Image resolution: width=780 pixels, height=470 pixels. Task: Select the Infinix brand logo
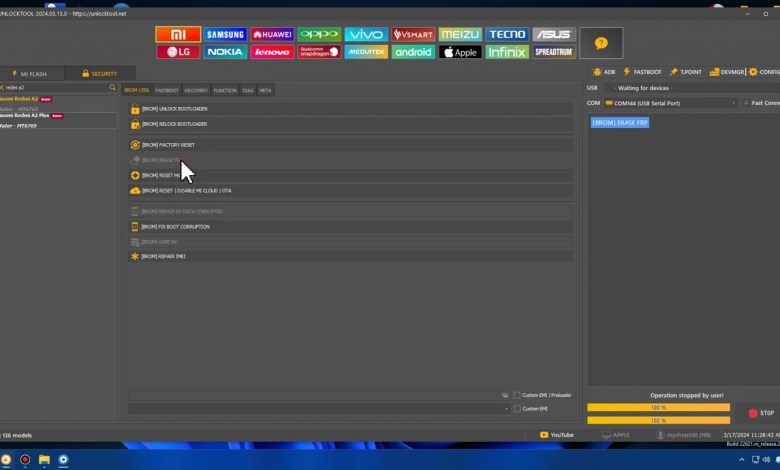(507, 52)
